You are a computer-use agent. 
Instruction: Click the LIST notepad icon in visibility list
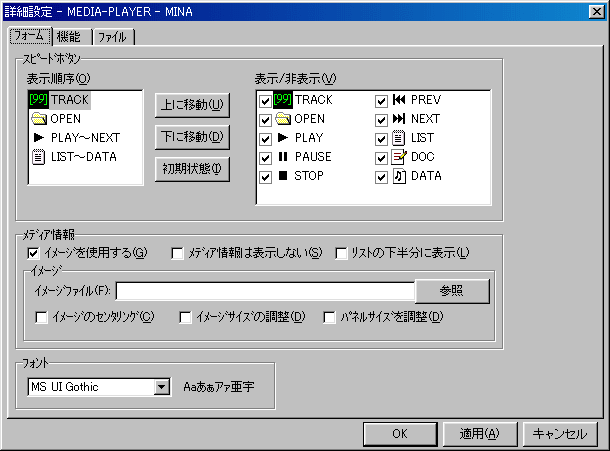(398, 138)
